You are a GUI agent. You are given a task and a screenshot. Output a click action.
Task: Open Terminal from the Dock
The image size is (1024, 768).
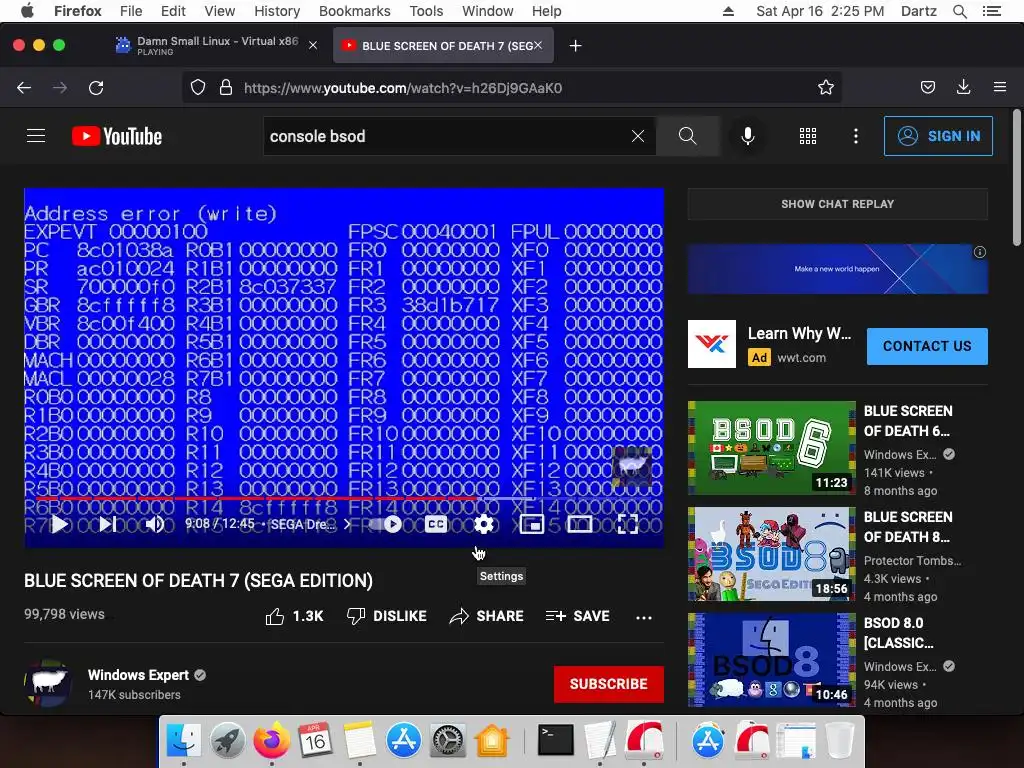coord(556,740)
